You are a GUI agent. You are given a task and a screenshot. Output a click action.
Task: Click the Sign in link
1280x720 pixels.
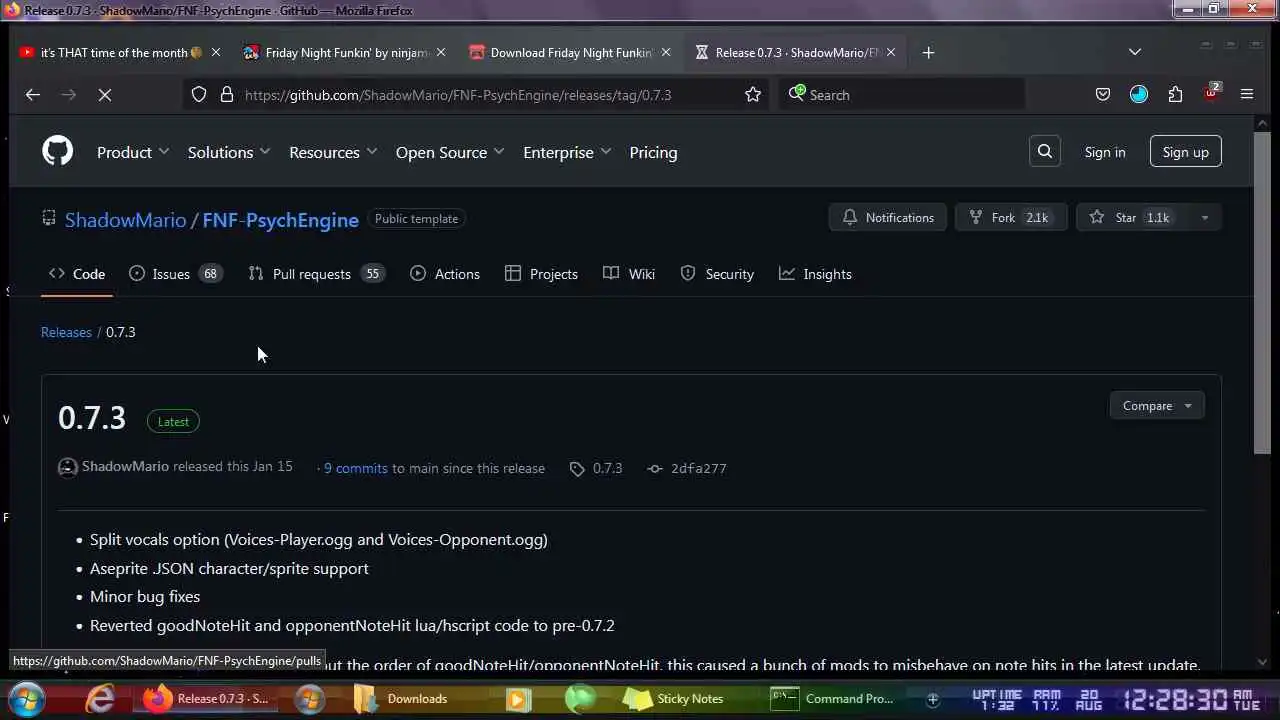1105,152
